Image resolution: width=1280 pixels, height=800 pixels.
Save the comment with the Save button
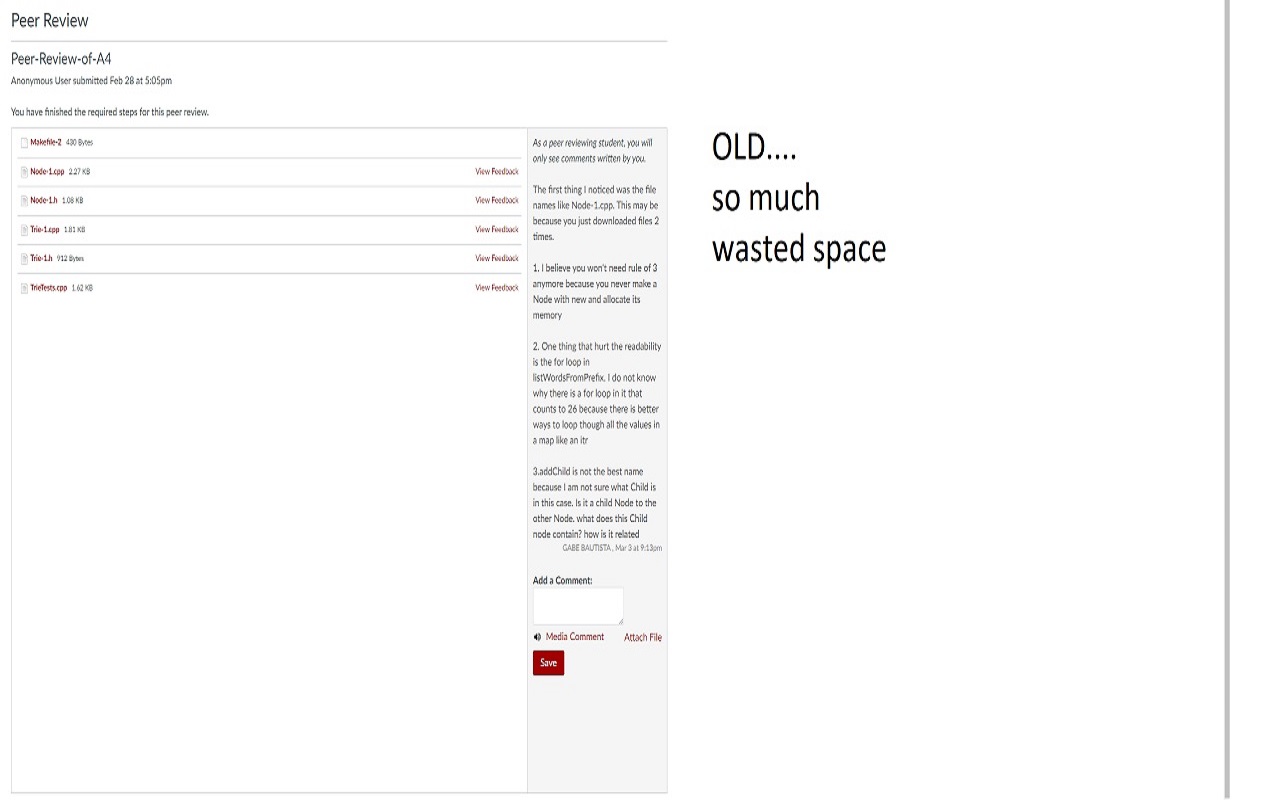click(x=548, y=663)
